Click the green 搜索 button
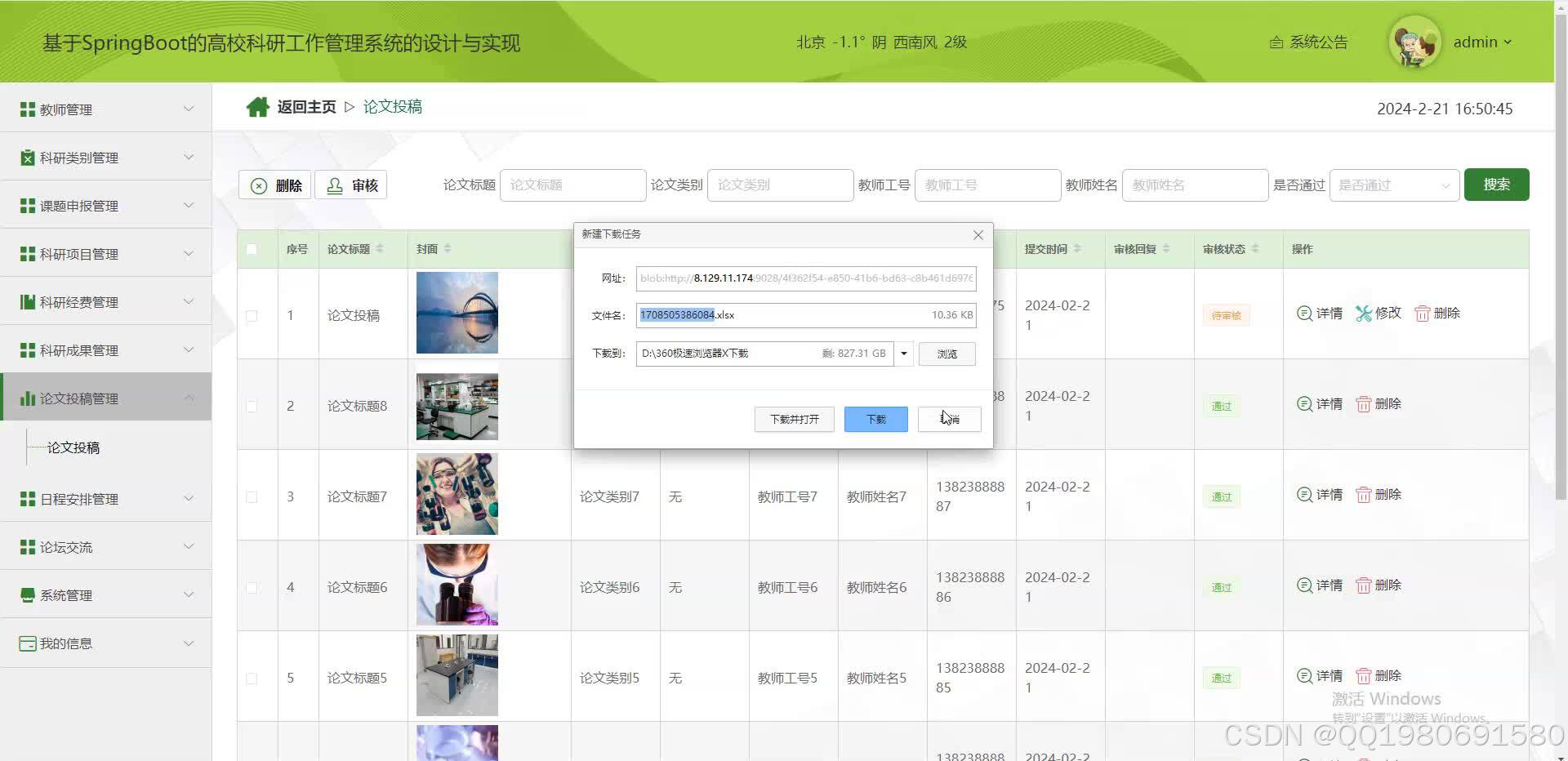1568x761 pixels. (1496, 185)
